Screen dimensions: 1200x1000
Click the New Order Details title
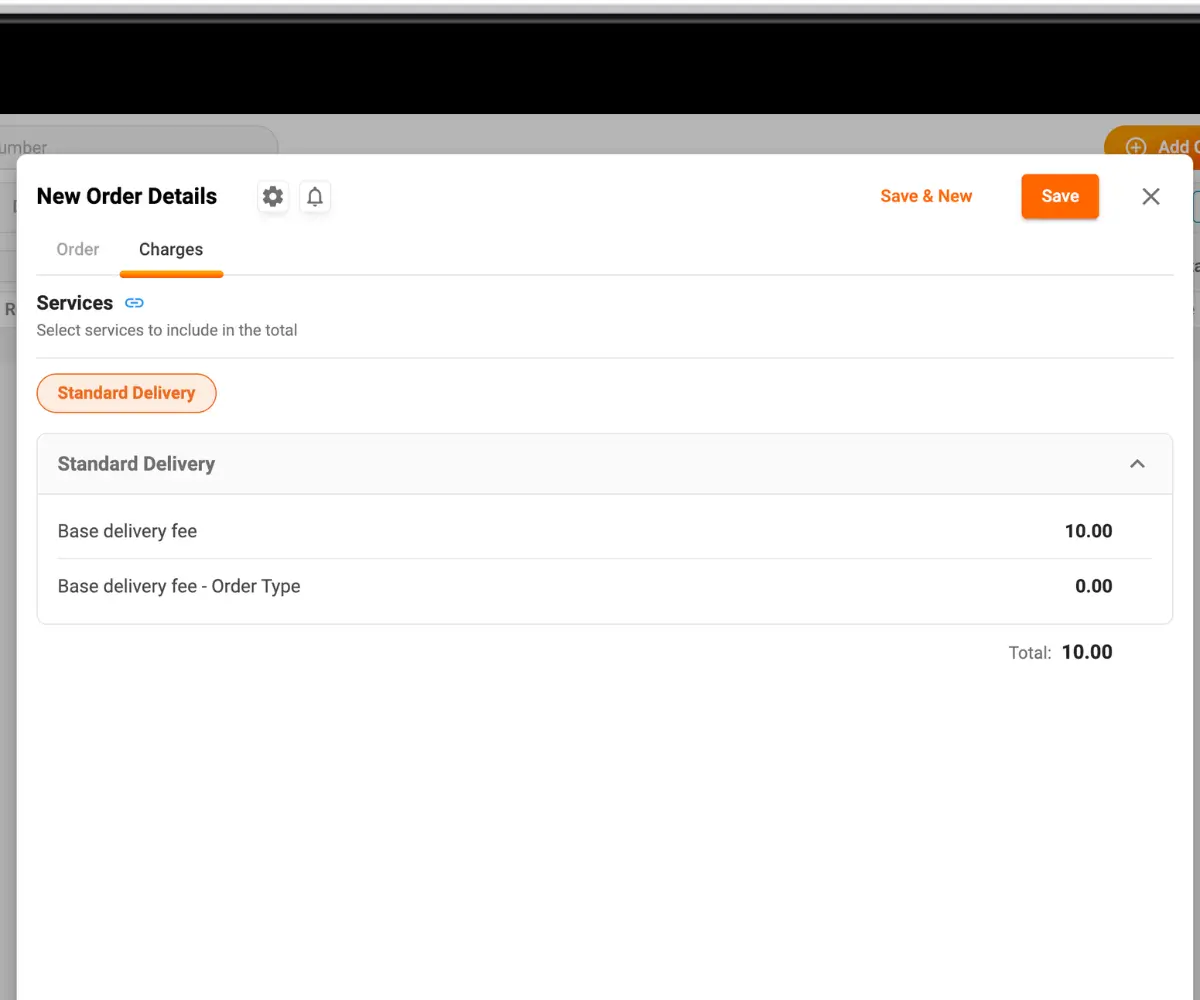[x=127, y=196]
